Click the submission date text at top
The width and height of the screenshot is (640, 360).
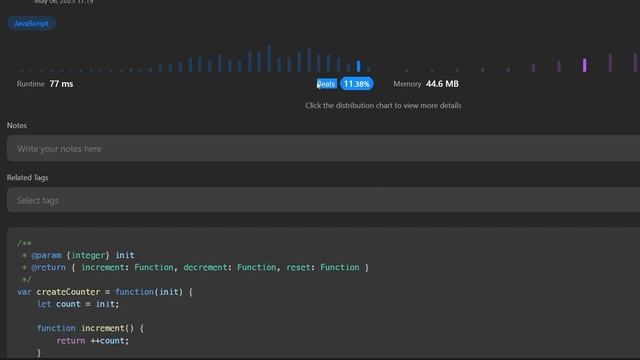[x=64, y=2]
